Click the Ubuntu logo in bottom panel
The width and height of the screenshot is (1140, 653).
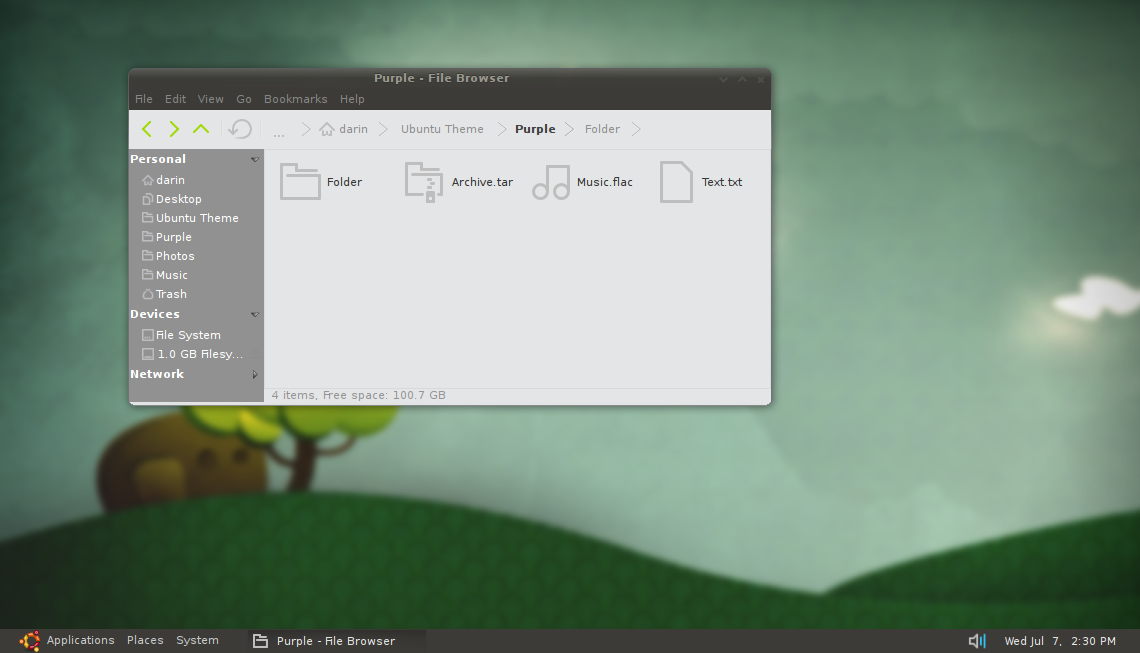click(29, 641)
